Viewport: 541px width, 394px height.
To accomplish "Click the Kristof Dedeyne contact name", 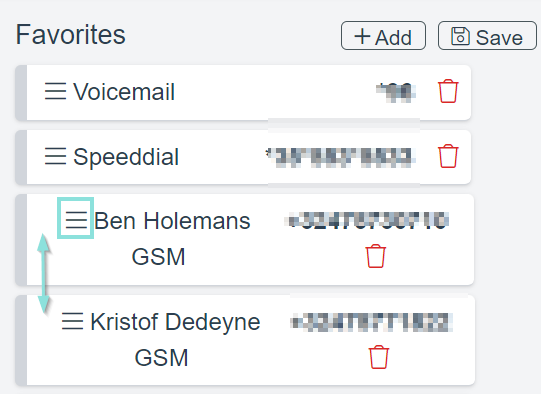I will coord(175,322).
